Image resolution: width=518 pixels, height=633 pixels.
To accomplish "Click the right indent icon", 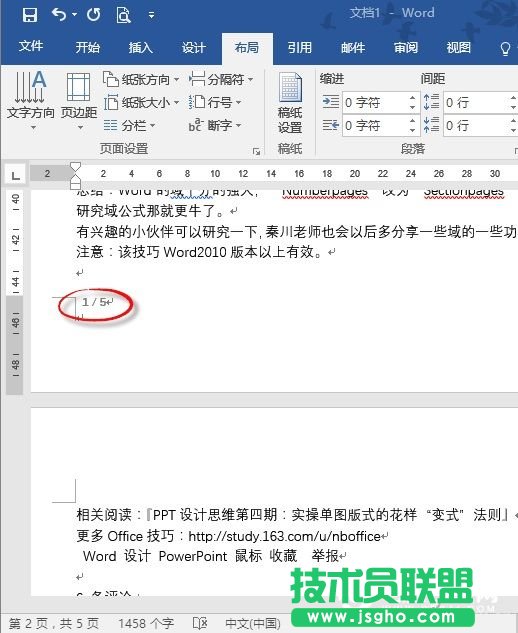I will coord(331,126).
